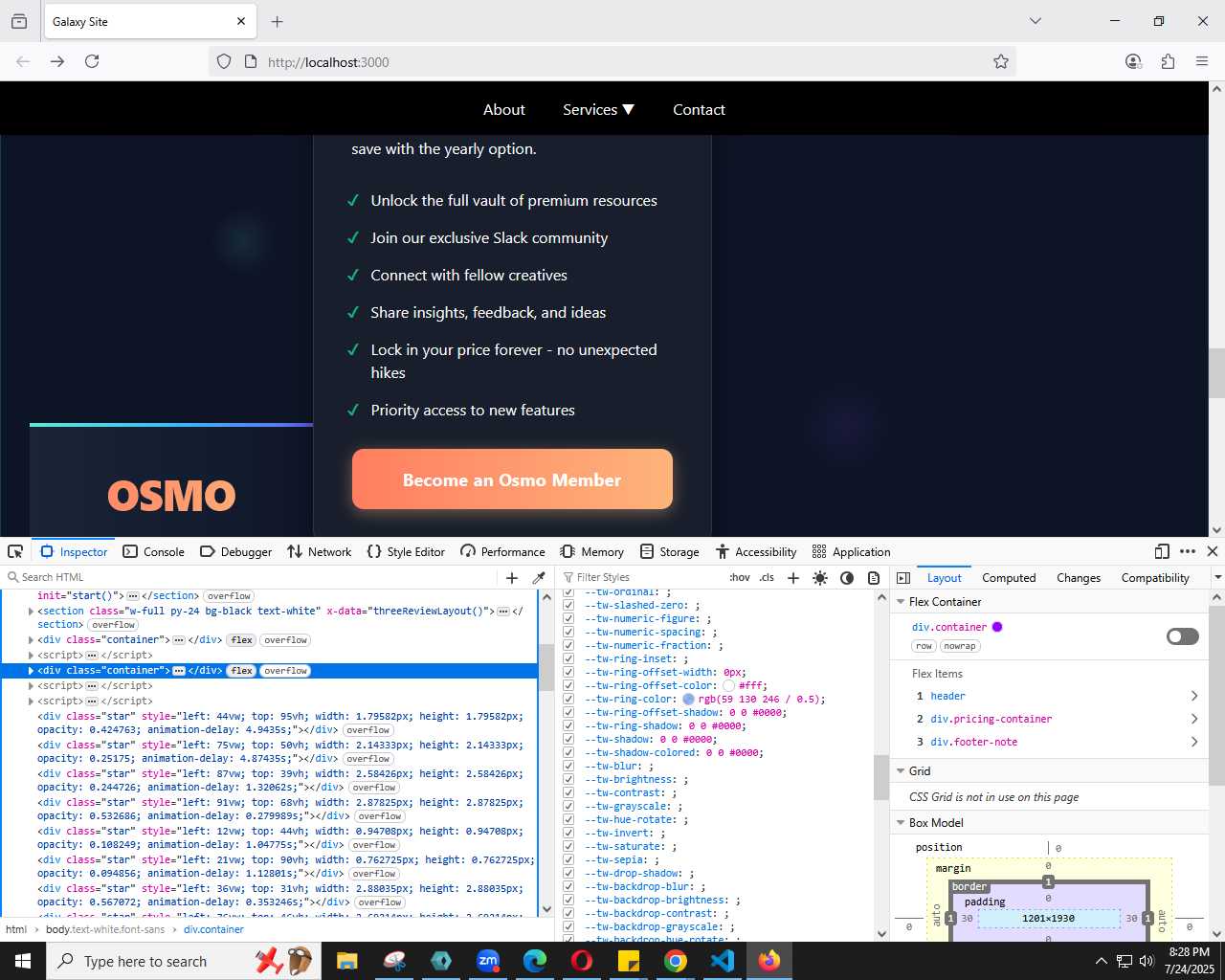Click the div.container breadcrumb

coord(213,929)
